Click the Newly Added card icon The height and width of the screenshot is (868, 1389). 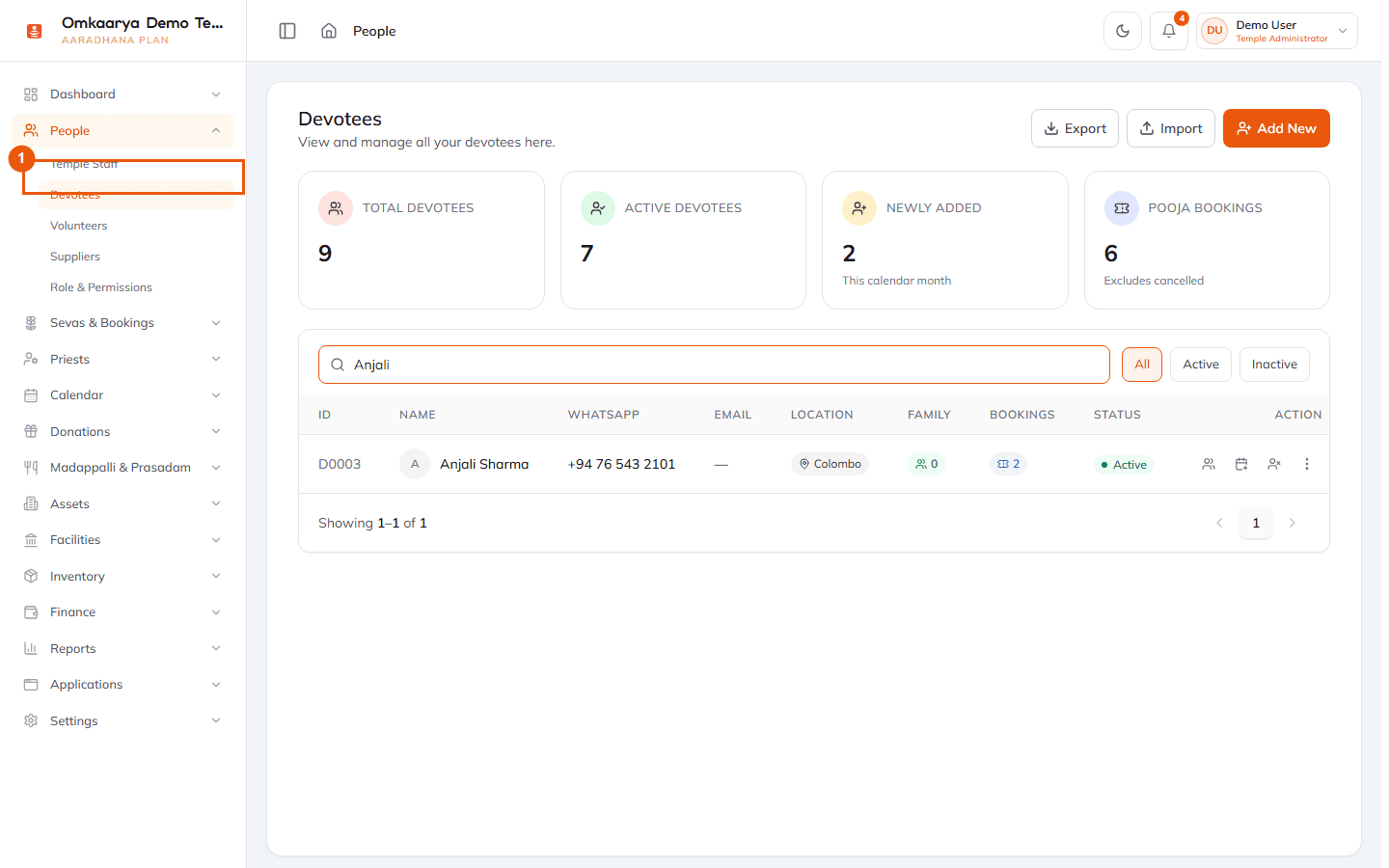pyautogui.click(x=859, y=208)
